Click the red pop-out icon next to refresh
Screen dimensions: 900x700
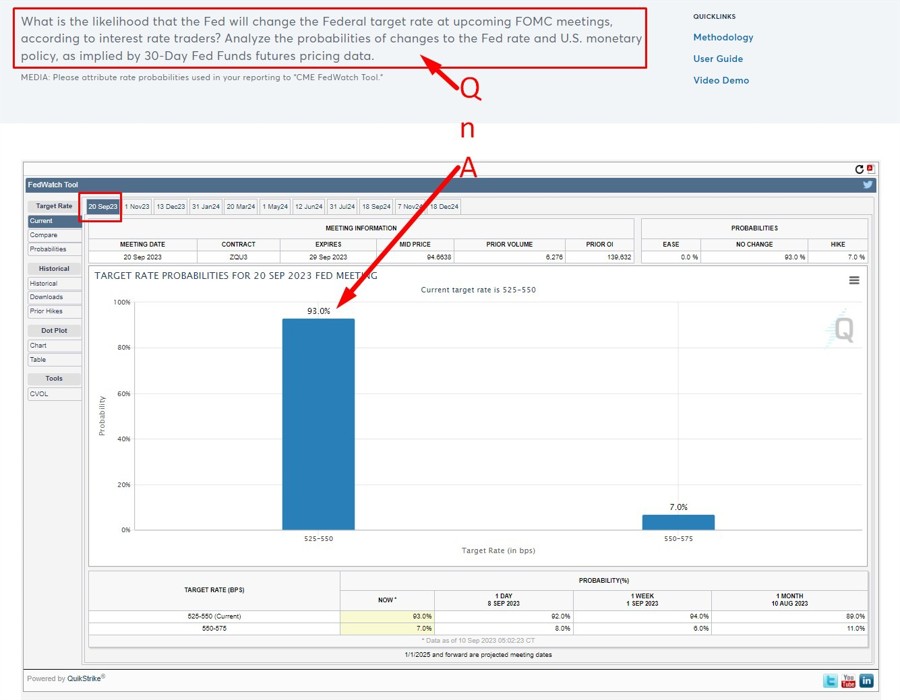[870, 168]
